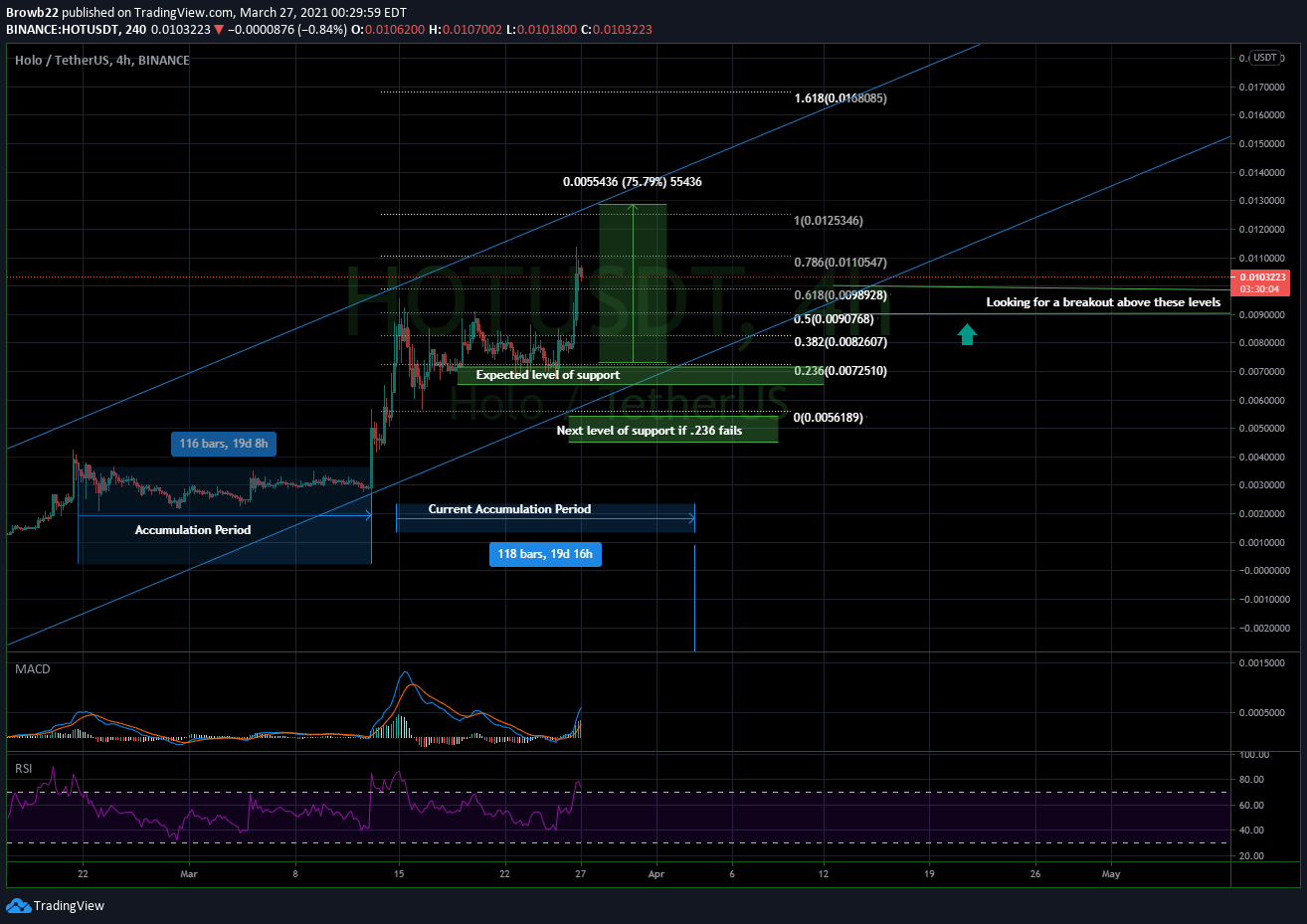Click 'Next level of support if .236 fails' text
The height and width of the screenshot is (924, 1307).
649,431
